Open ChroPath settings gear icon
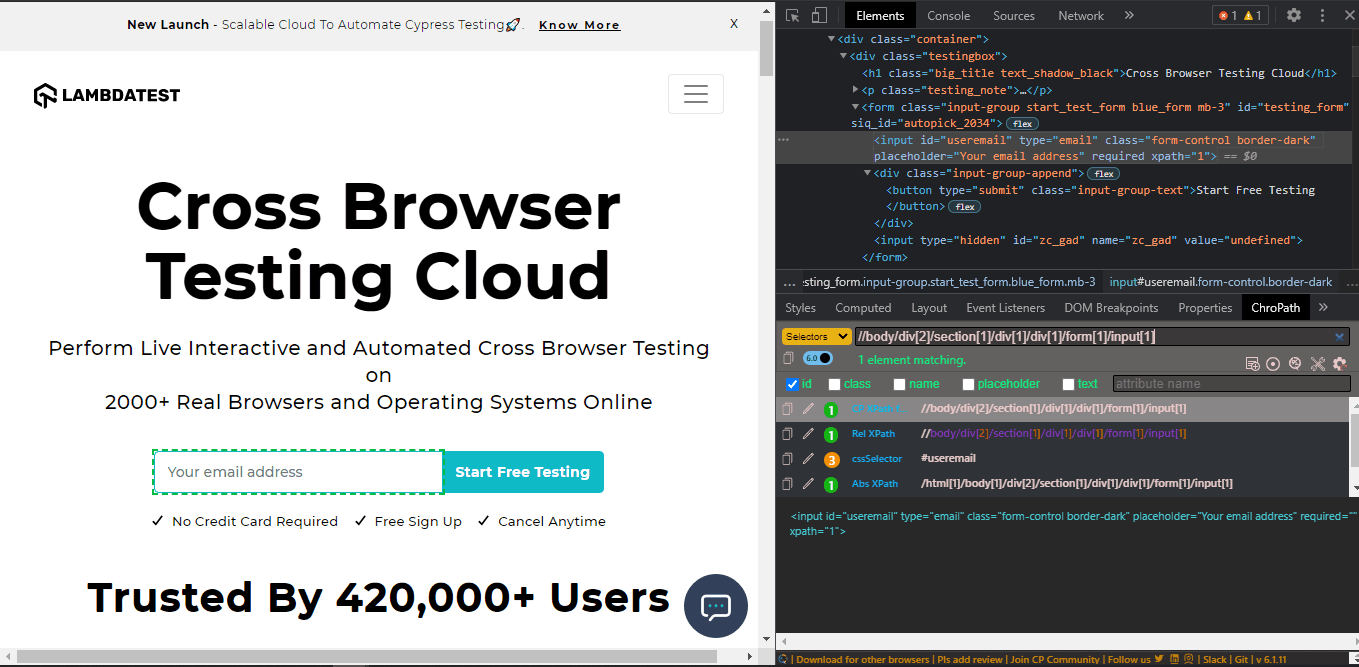Viewport: 1359px width, 667px height. pyautogui.click(x=1340, y=363)
